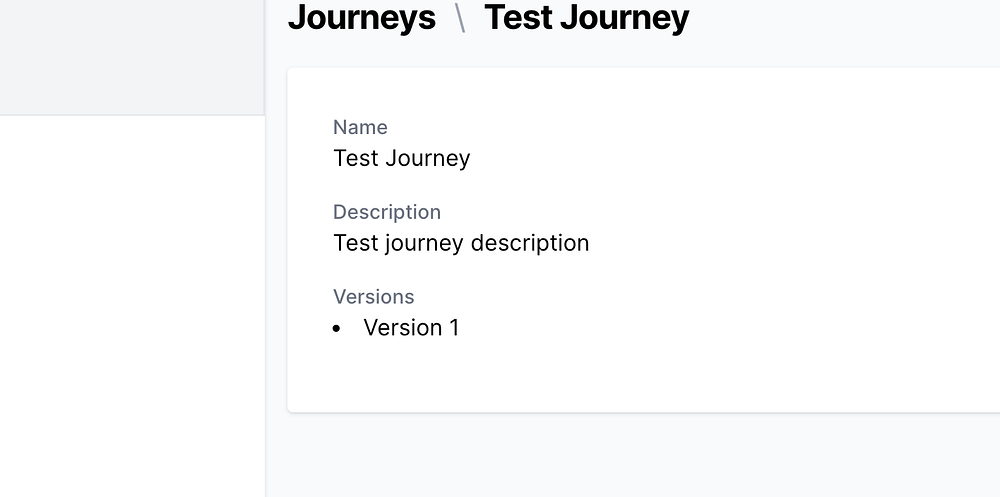Click the Test Journey breadcrumb title
Image resolution: width=1000 pixels, height=497 pixels.
click(x=586, y=18)
